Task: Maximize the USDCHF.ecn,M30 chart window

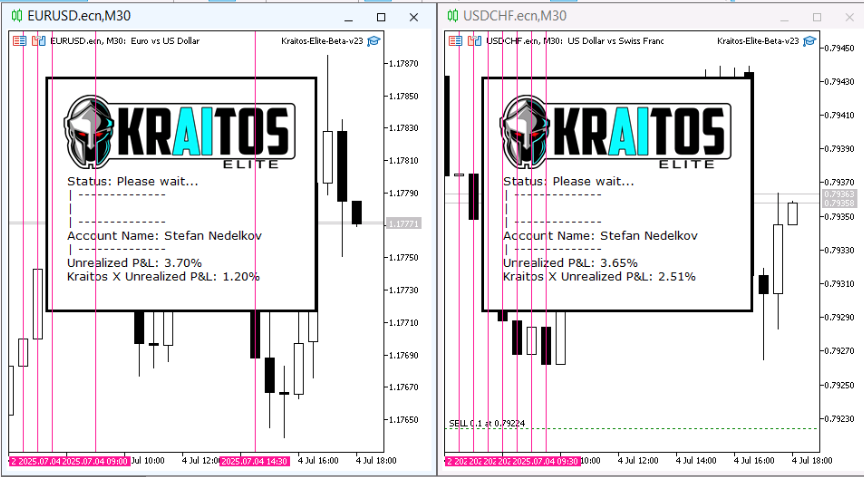Action: pos(817,18)
